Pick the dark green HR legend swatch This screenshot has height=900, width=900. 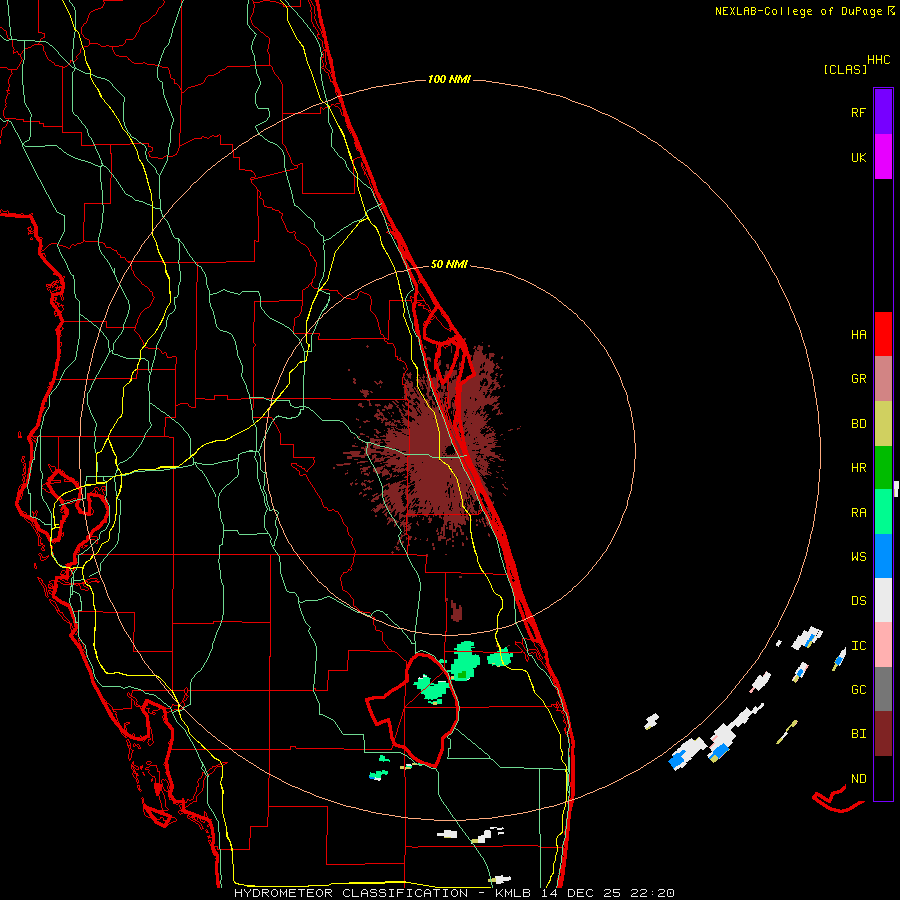(x=883, y=468)
